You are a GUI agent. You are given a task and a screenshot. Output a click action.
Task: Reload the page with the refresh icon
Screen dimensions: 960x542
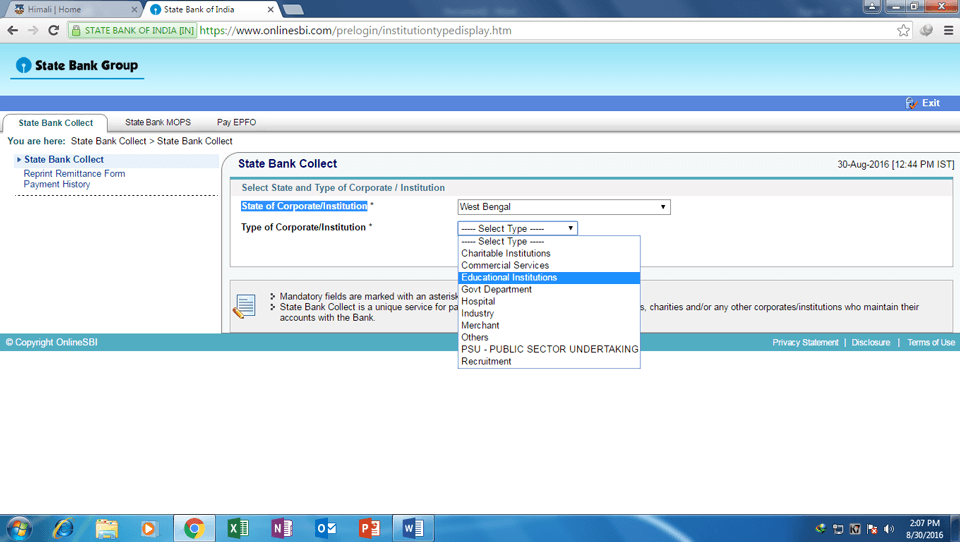[x=53, y=30]
